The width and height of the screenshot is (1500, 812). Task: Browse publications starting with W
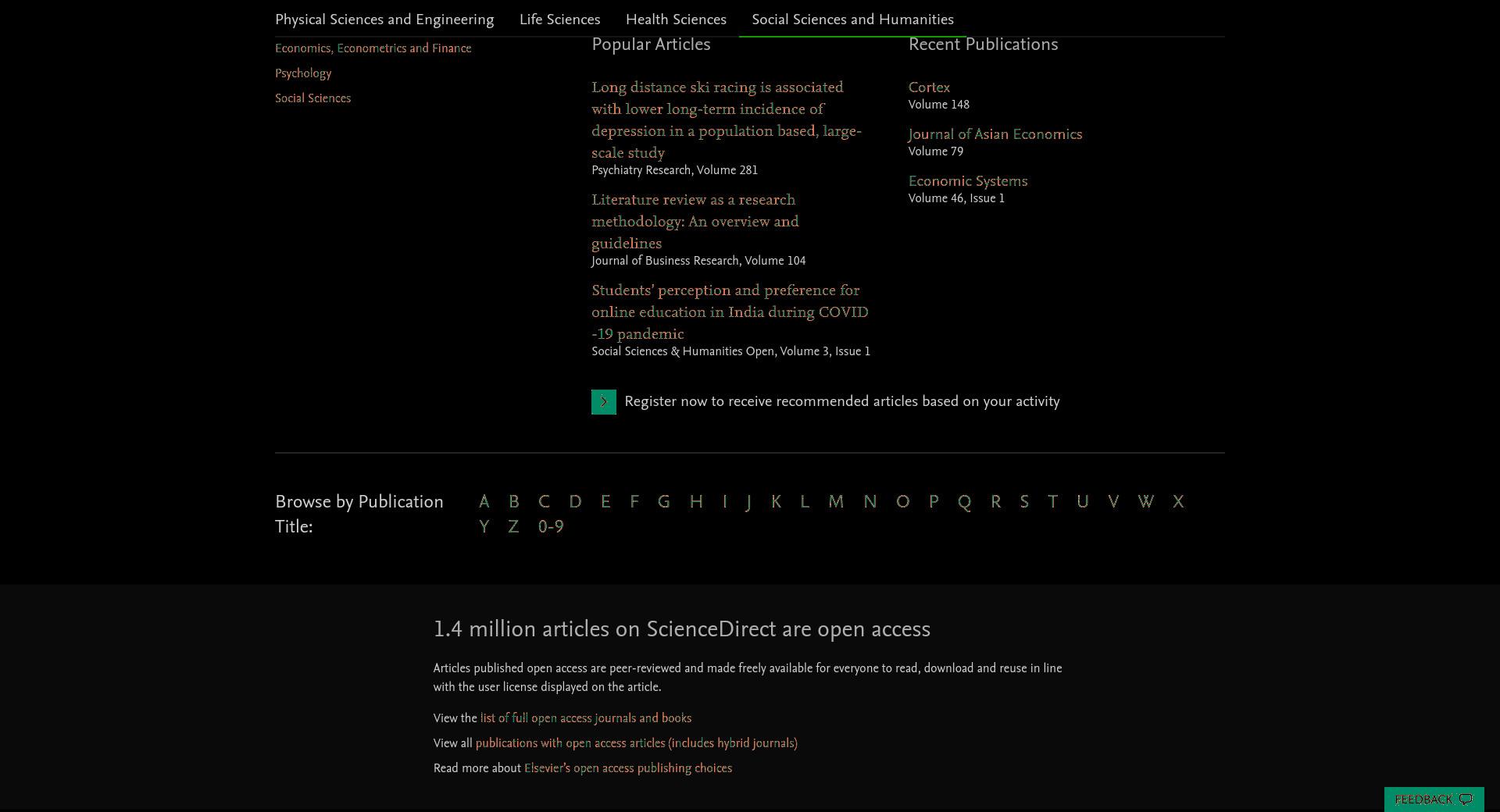(x=1146, y=502)
